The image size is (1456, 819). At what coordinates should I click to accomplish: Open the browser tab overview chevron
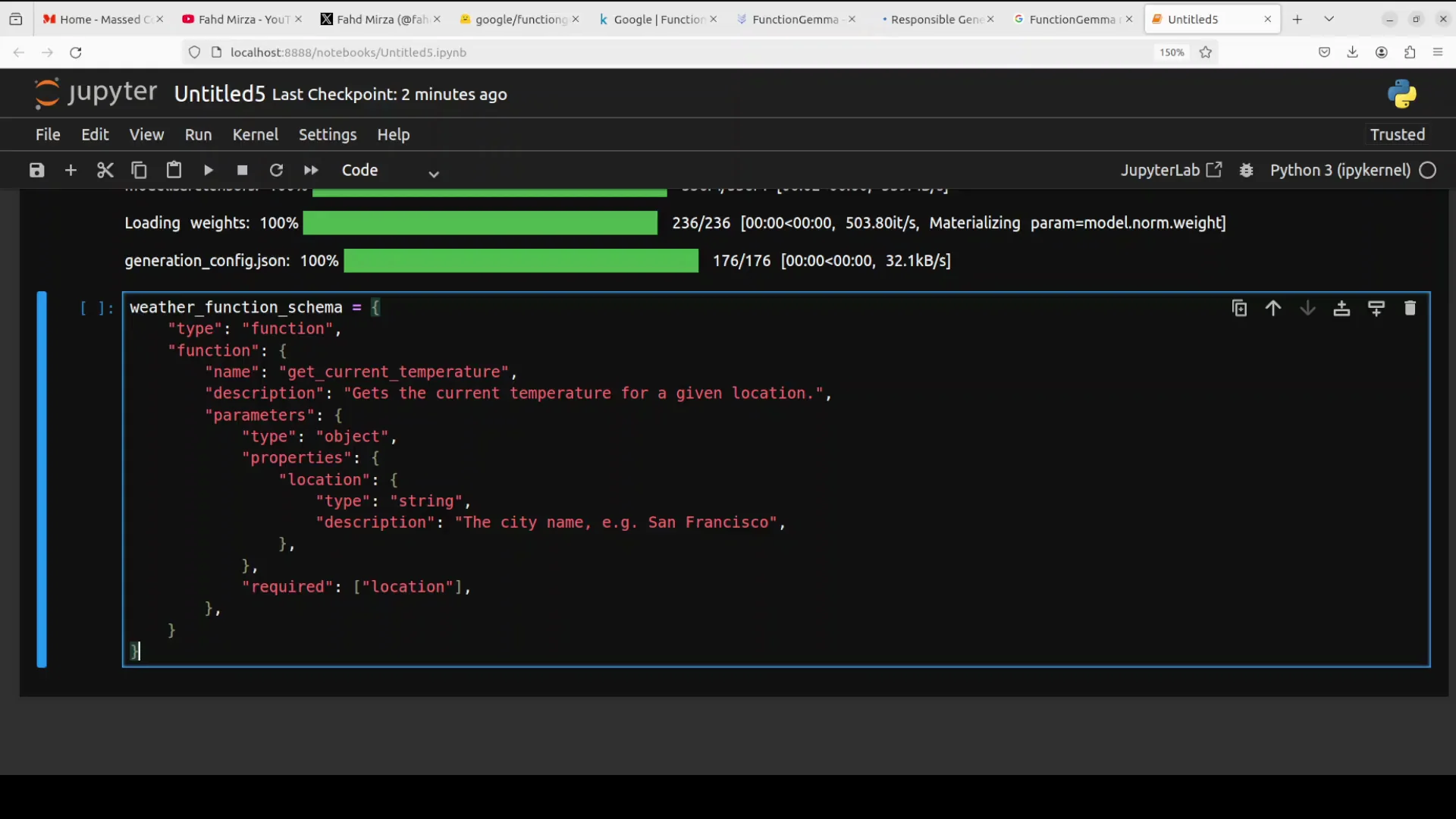(x=1329, y=18)
